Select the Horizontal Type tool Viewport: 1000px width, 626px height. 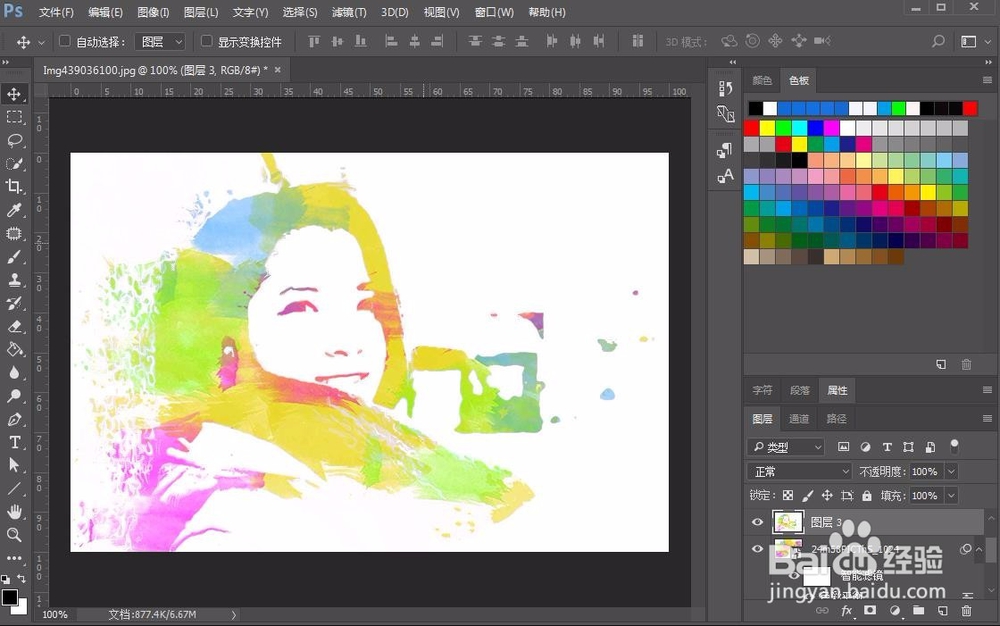[x=14, y=442]
